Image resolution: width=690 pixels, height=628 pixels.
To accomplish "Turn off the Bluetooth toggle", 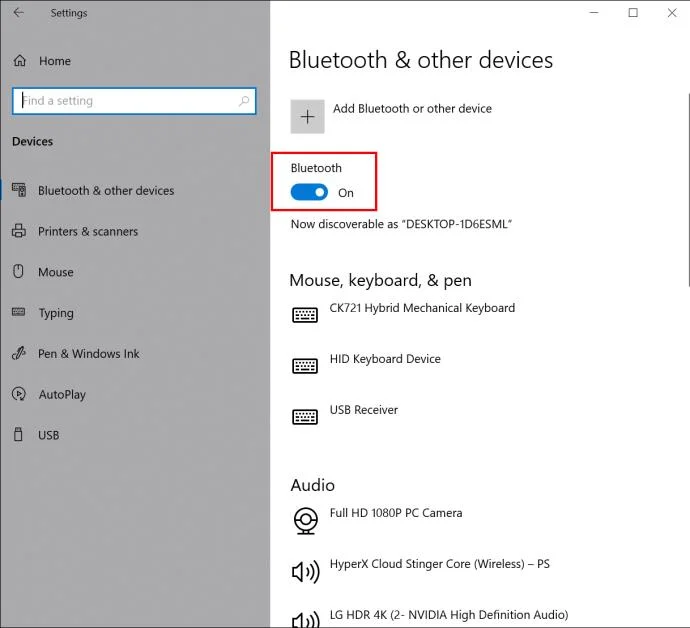I will (309, 192).
